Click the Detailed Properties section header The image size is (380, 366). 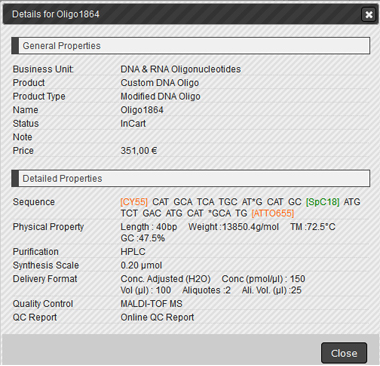pyautogui.click(x=191, y=178)
